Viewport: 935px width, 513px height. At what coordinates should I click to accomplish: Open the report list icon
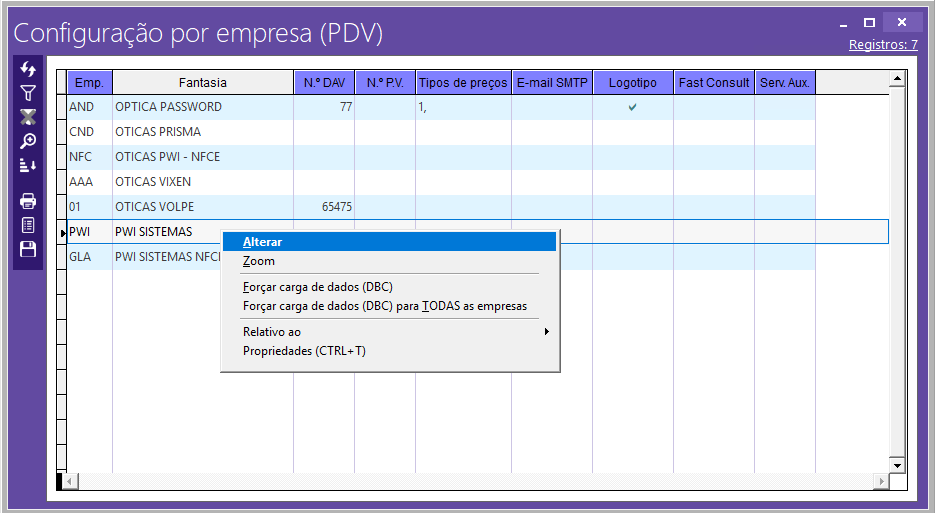28,225
